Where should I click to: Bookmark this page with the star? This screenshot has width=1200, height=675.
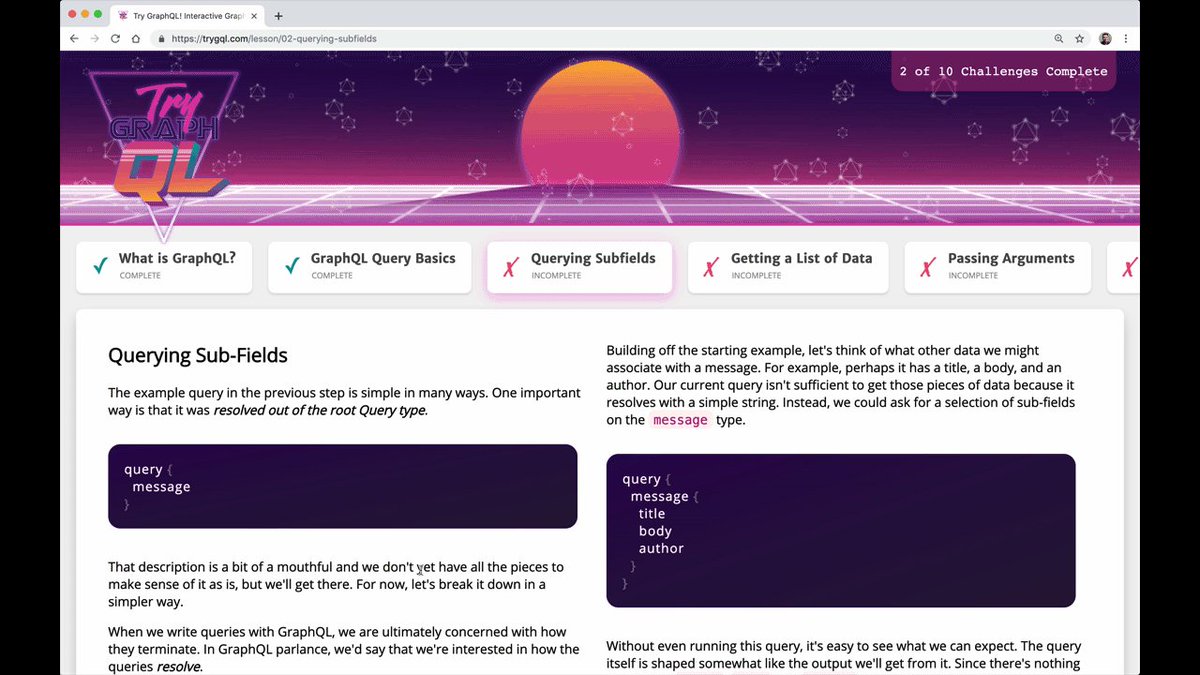pyautogui.click(x=1080, y=38)
